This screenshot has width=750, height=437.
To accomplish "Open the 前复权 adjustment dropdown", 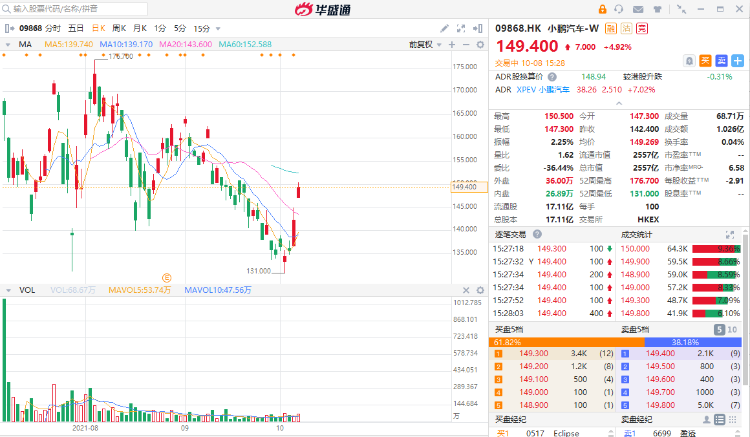I will 425,44.
